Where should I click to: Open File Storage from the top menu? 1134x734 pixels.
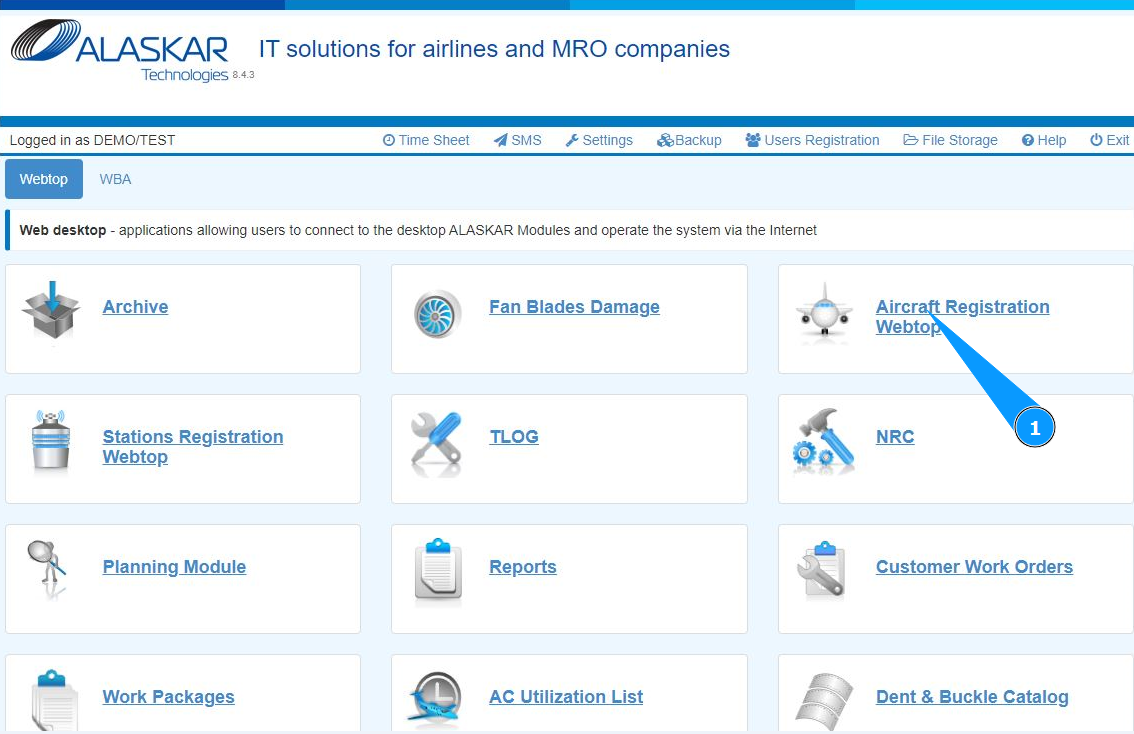(950, 140)
